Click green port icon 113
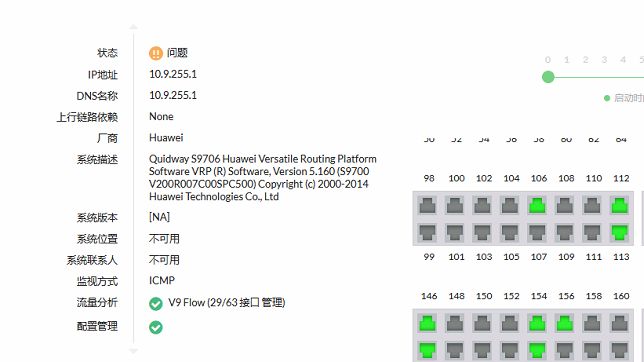The image size is (644, 362). 620,233
